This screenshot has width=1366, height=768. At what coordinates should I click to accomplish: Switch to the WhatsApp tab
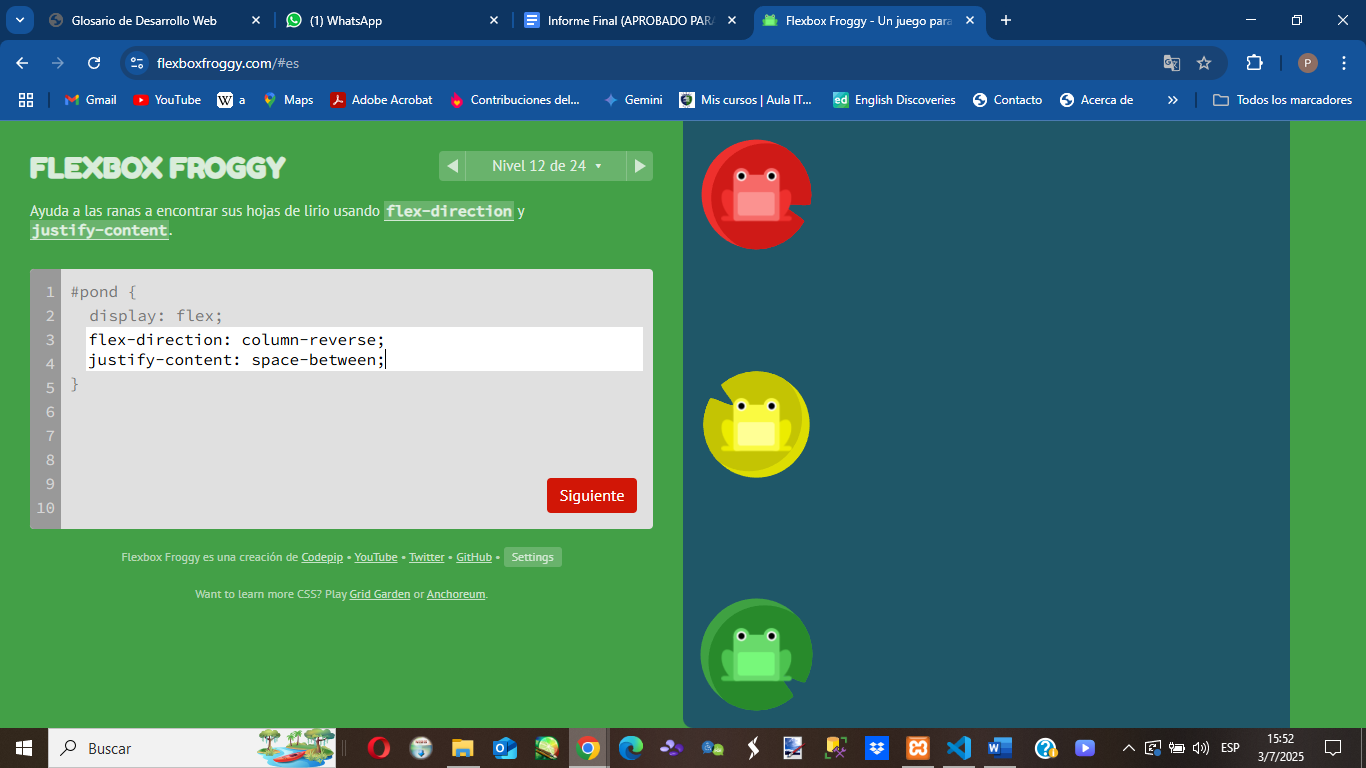(390, 20)
